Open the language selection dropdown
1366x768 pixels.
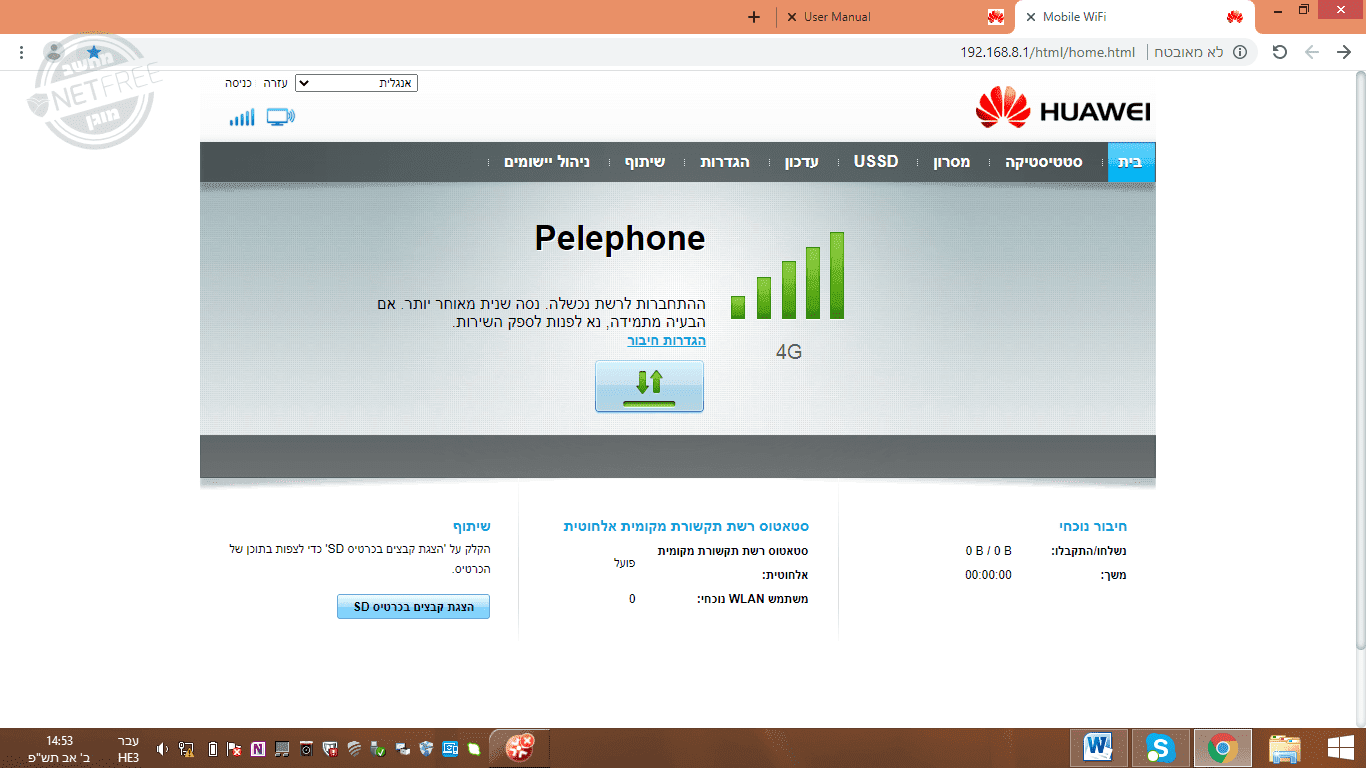357,83
